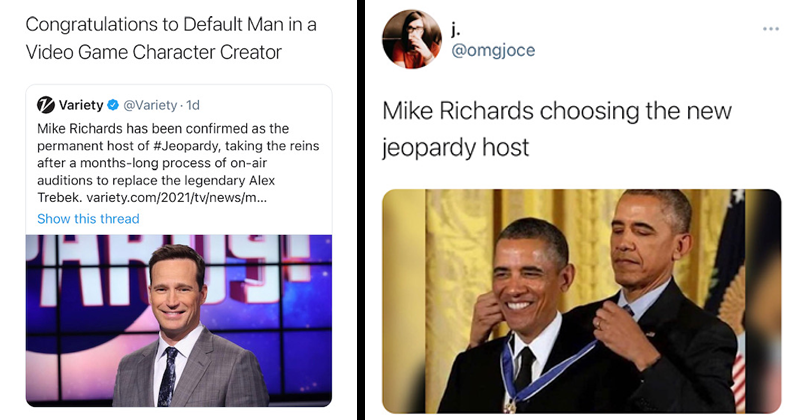The height and width of the screenshot is (420, 800).
Task: Click the 1d timestamp on Variety tweet
Action: pos(194,104)
